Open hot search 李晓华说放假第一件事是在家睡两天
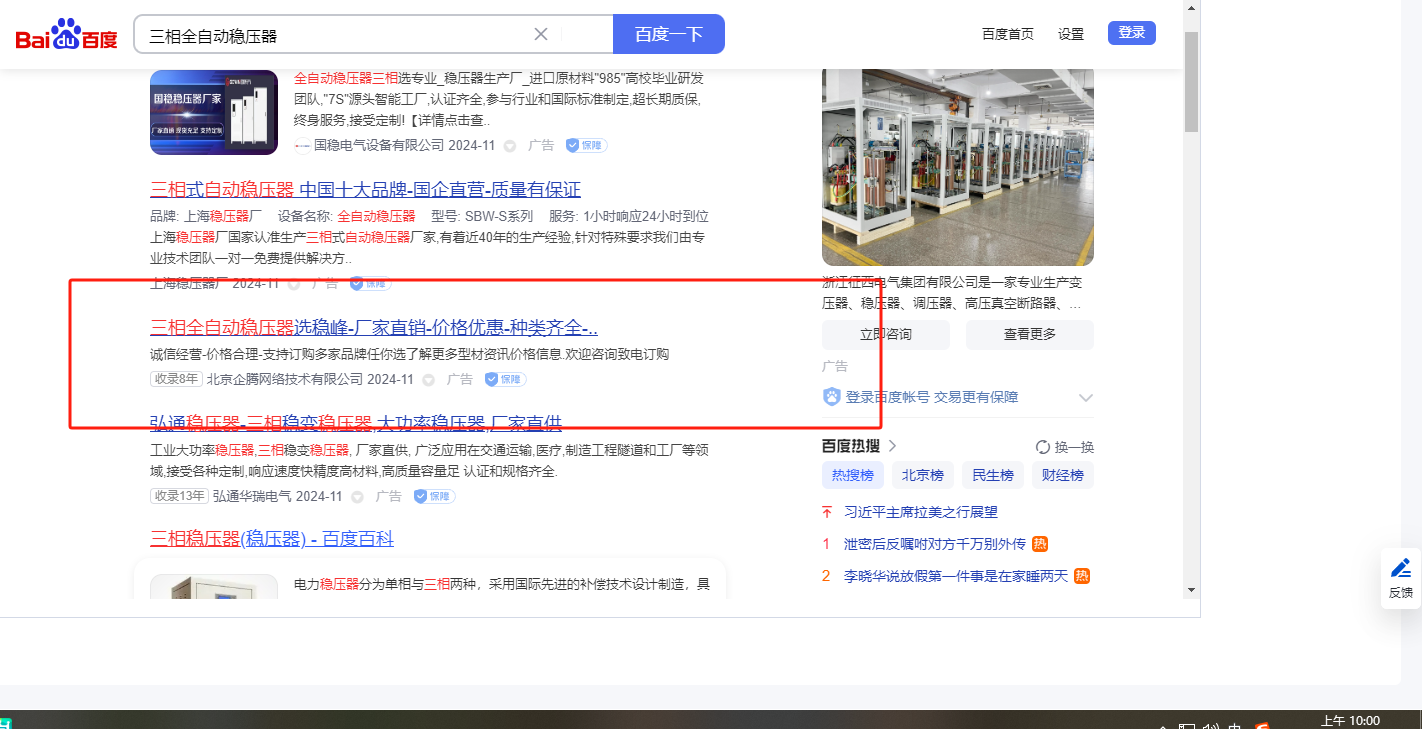Viewport: 1422px width, 729px height. pyautogui.click(x=956, y=577)
